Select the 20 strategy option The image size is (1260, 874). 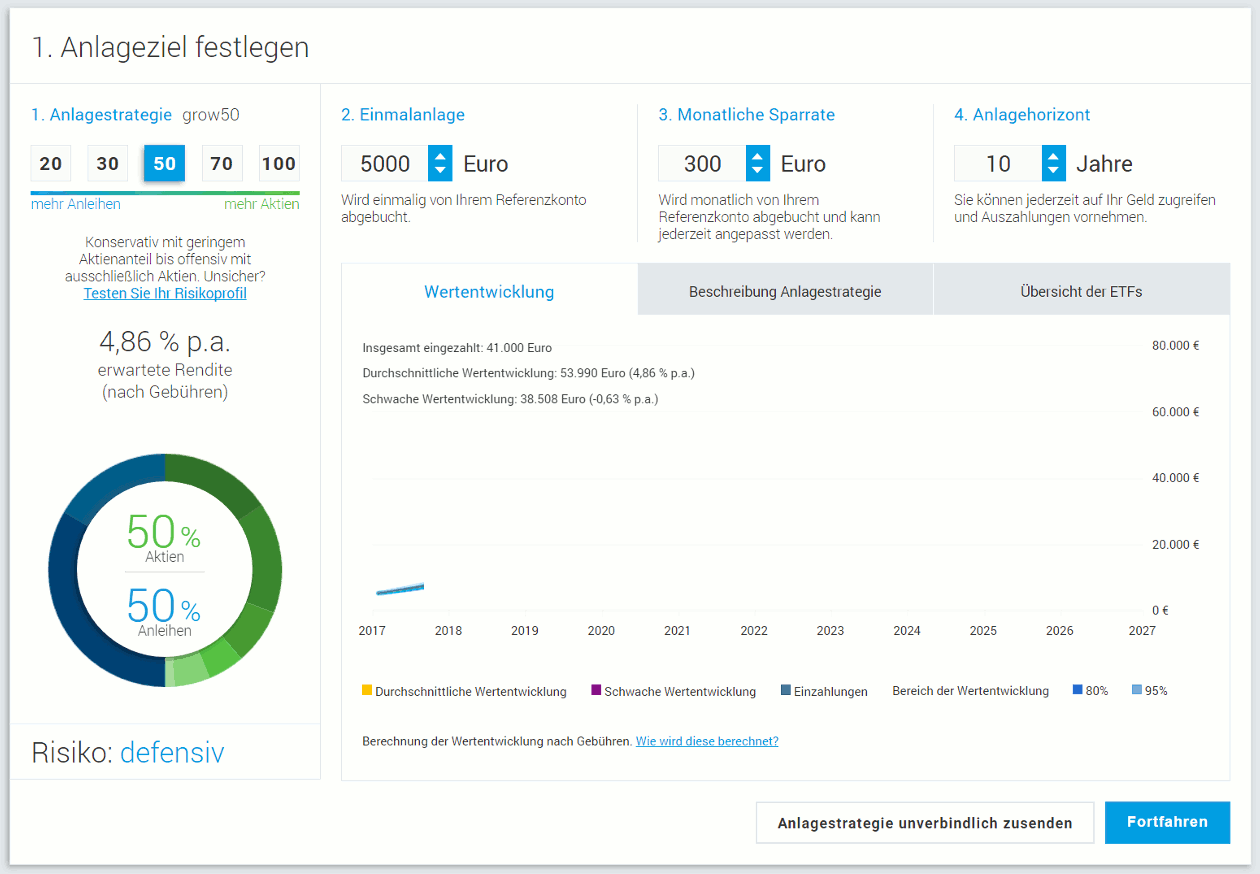[x=51, y=164]
